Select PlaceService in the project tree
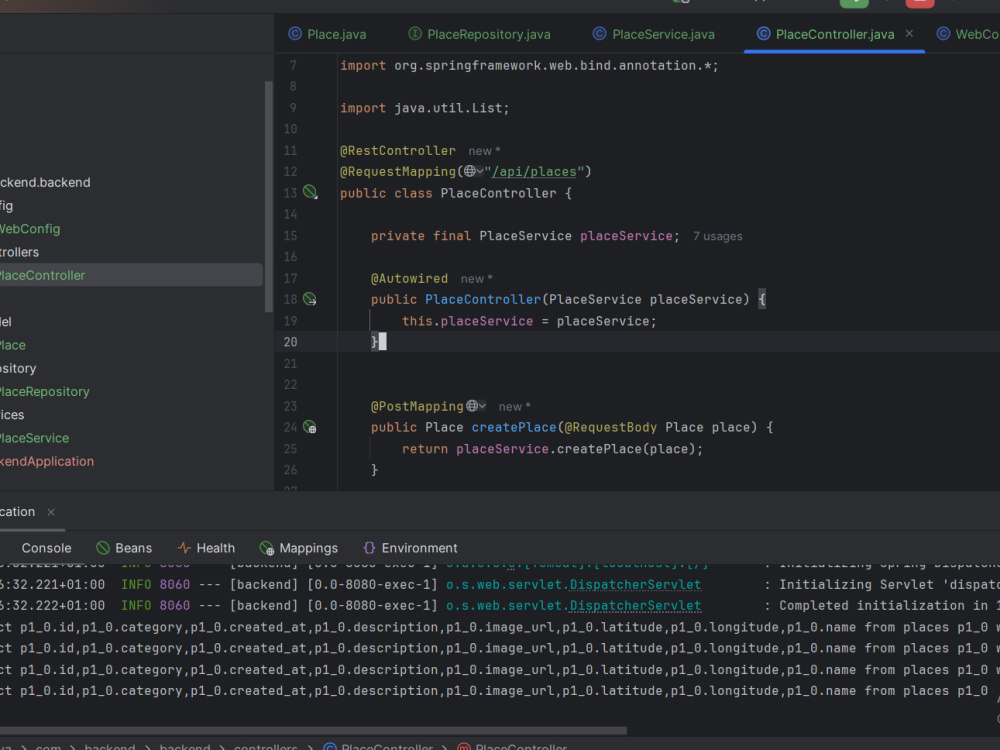 34,438
